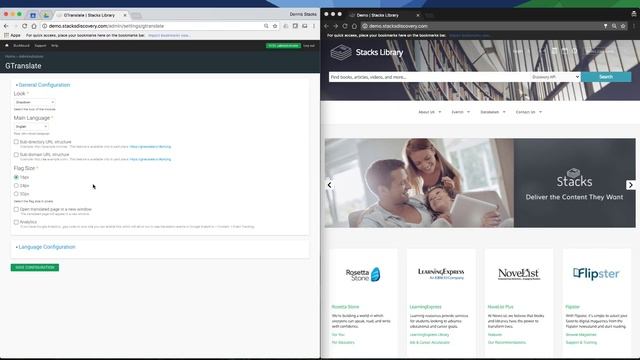640x360 pixels.
Task: Reload the Demo Stacks Library page
Action: (x=345, y=26)
